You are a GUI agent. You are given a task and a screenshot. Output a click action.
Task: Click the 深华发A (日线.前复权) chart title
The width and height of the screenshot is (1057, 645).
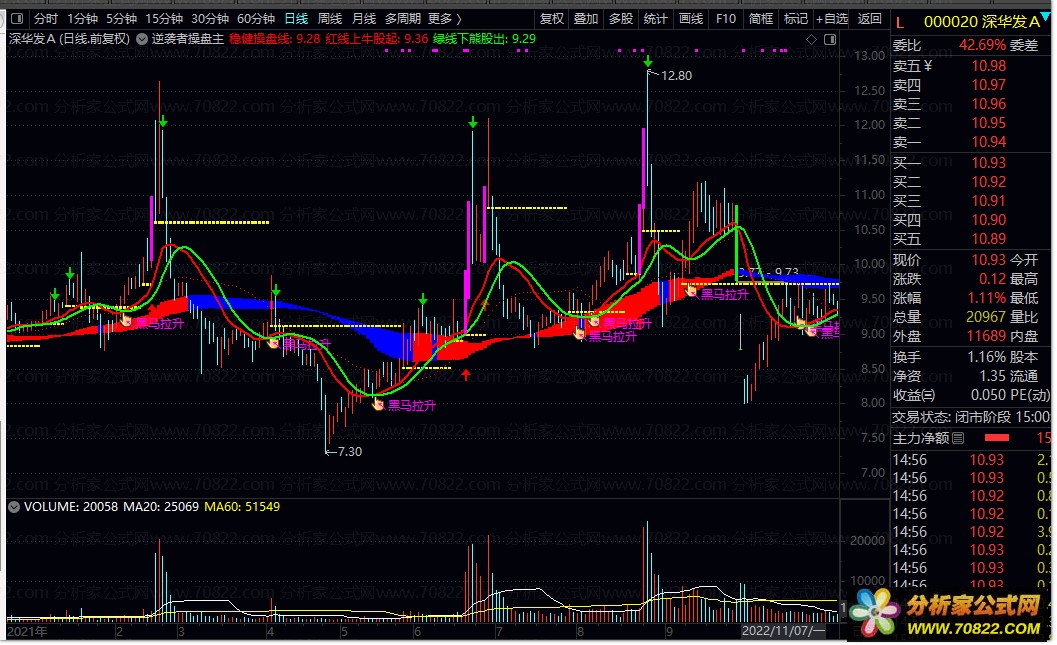pyautogui.click(x=69, y=39)
